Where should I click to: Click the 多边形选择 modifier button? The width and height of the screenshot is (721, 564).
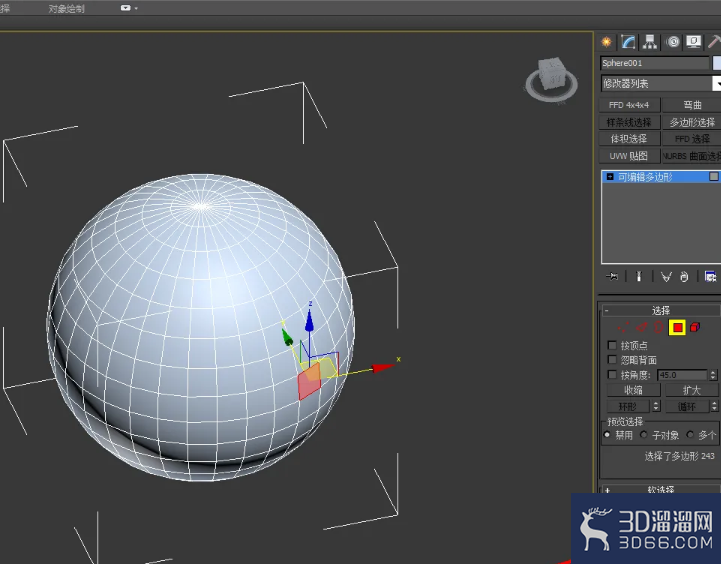692,122
